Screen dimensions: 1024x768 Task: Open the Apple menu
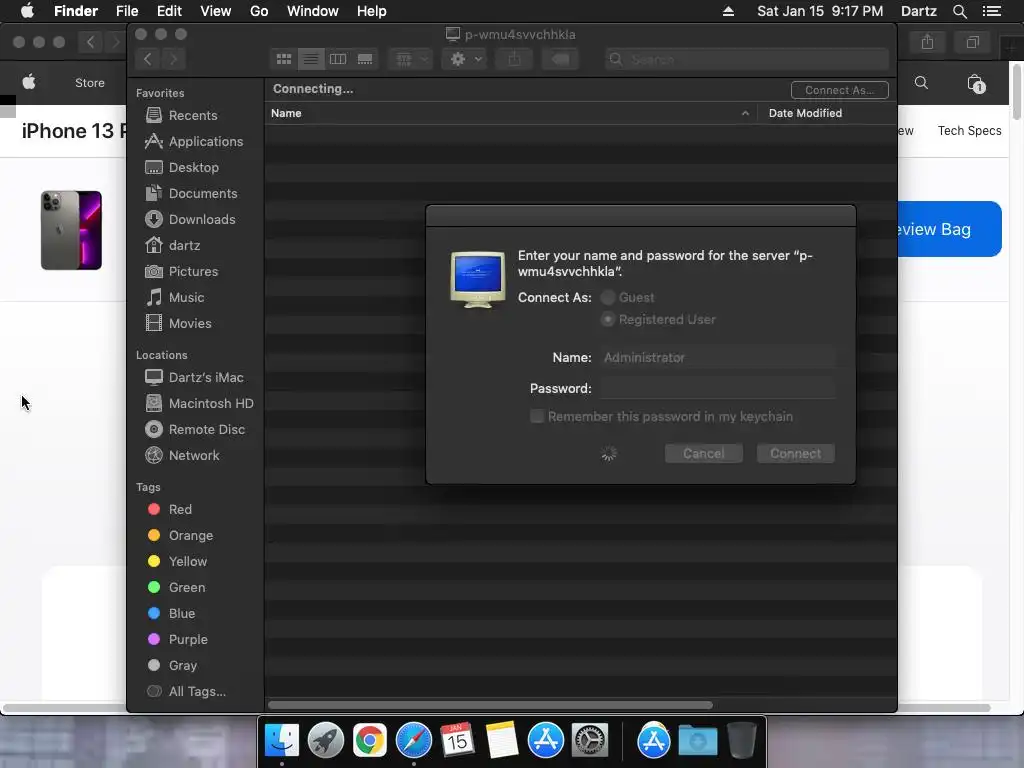pos(27,11)
